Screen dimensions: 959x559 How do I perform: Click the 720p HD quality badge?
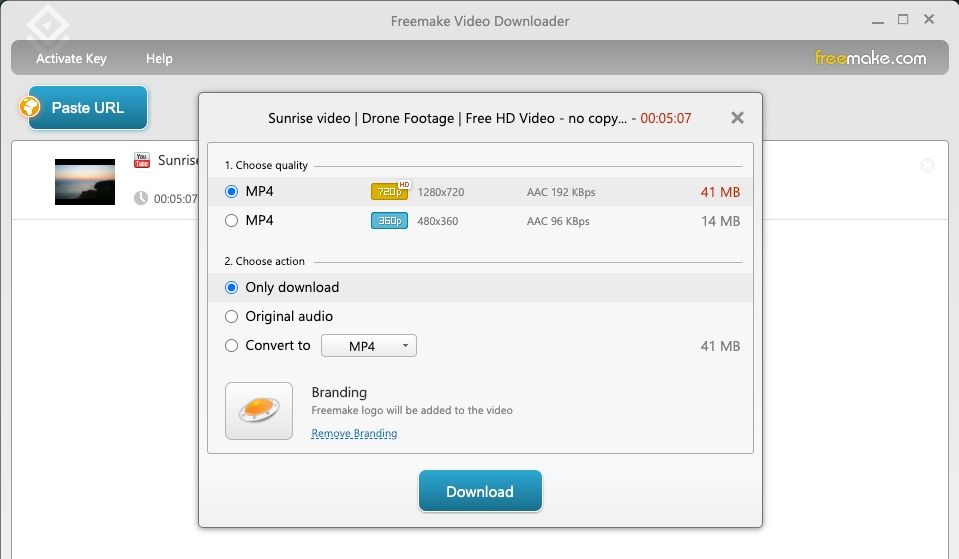tap(390, 191)
